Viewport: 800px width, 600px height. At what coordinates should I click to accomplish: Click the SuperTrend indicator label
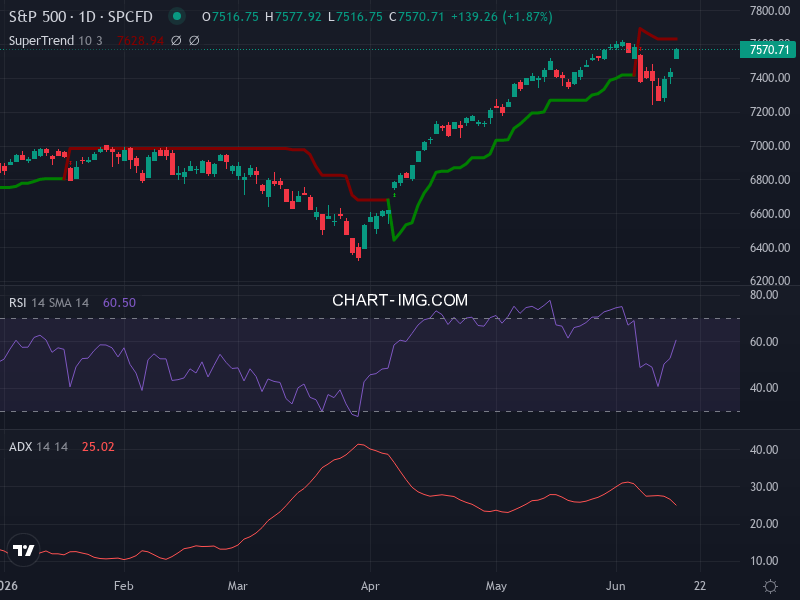click(41, 40)
